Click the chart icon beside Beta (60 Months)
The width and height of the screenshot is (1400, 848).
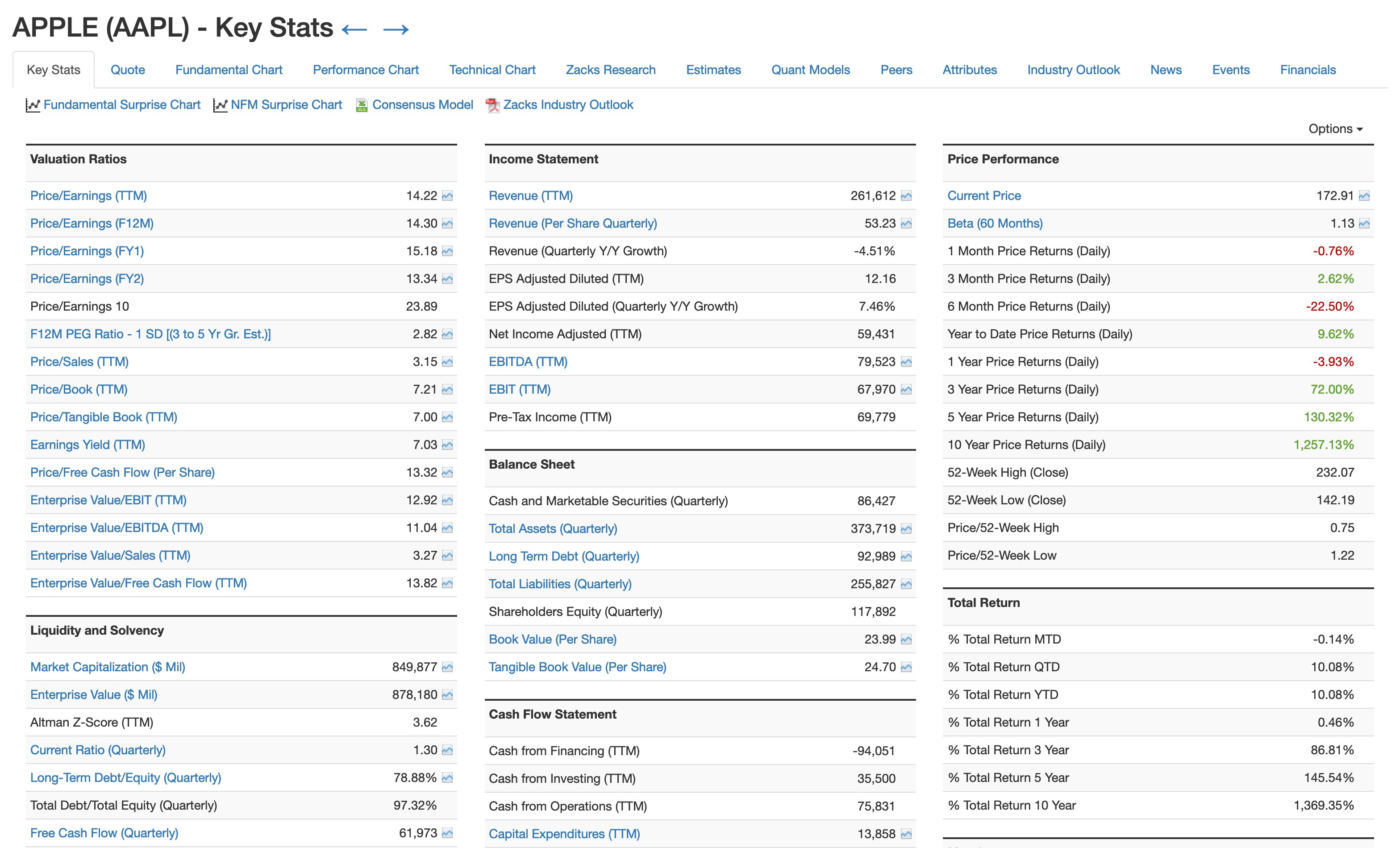(x=1364, y=224)
